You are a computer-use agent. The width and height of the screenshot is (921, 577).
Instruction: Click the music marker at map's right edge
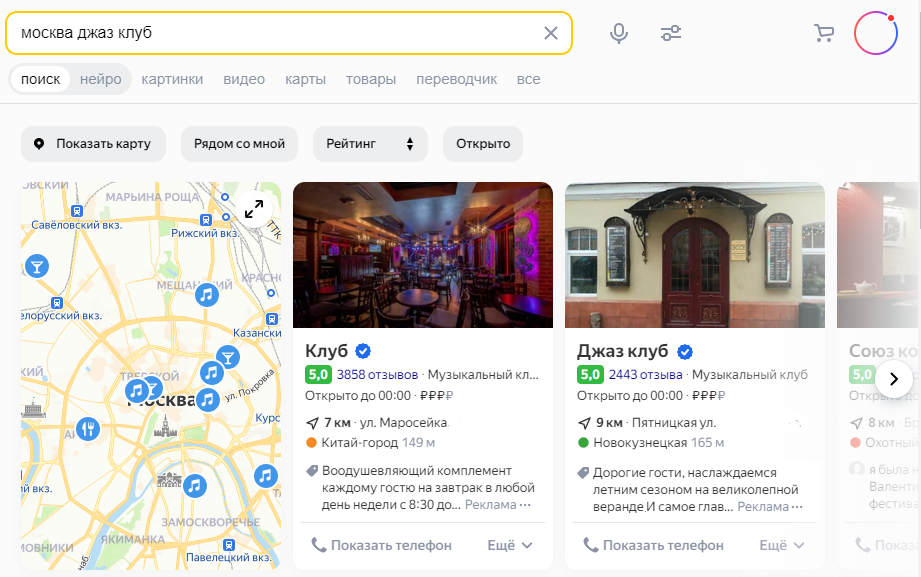pyautogui.click(x=265, y=476)
